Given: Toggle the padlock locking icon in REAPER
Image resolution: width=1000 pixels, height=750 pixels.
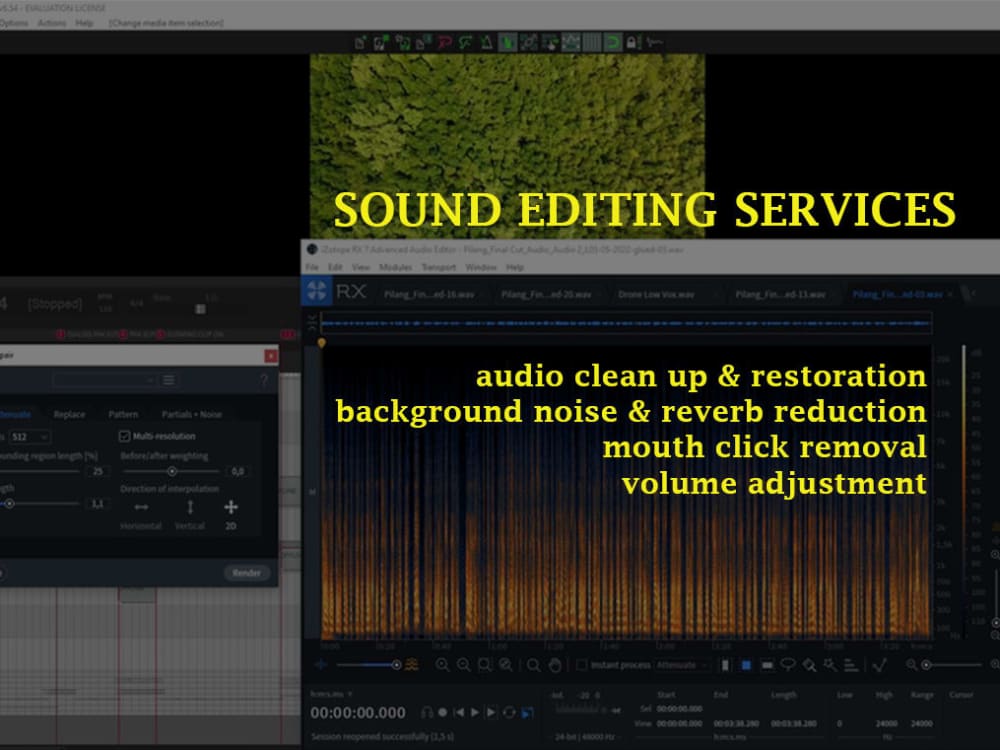Looking at the screenshot, I should [632, 43].
